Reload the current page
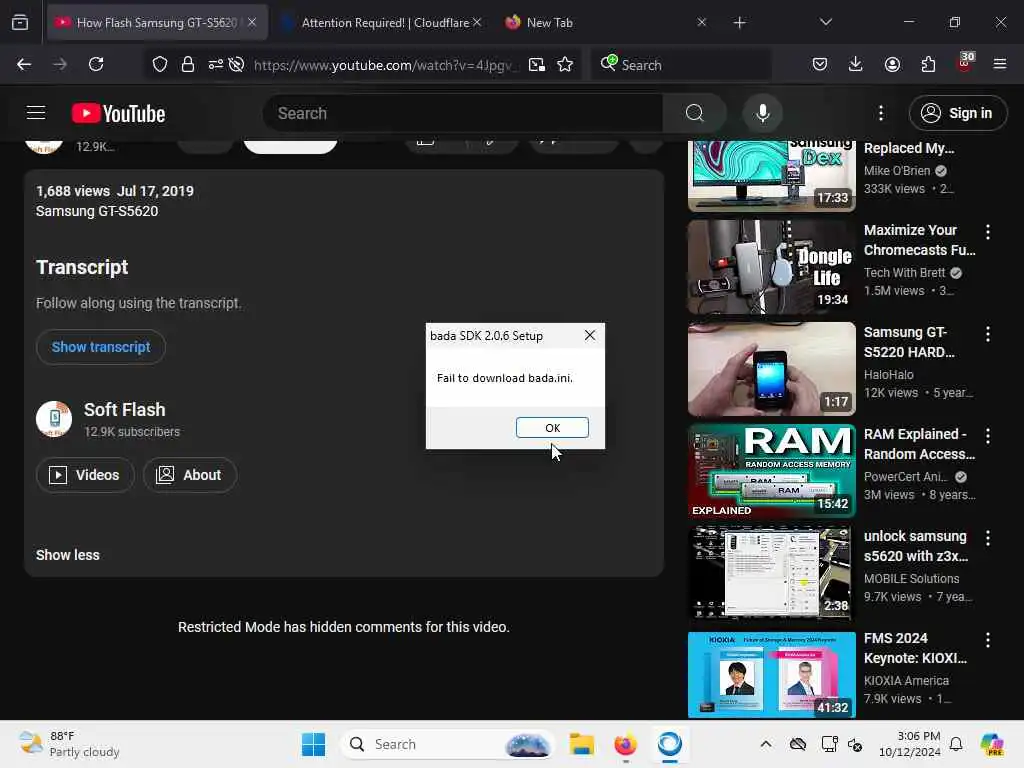This screenshot has height=768, width=1024. pos(96,64)
